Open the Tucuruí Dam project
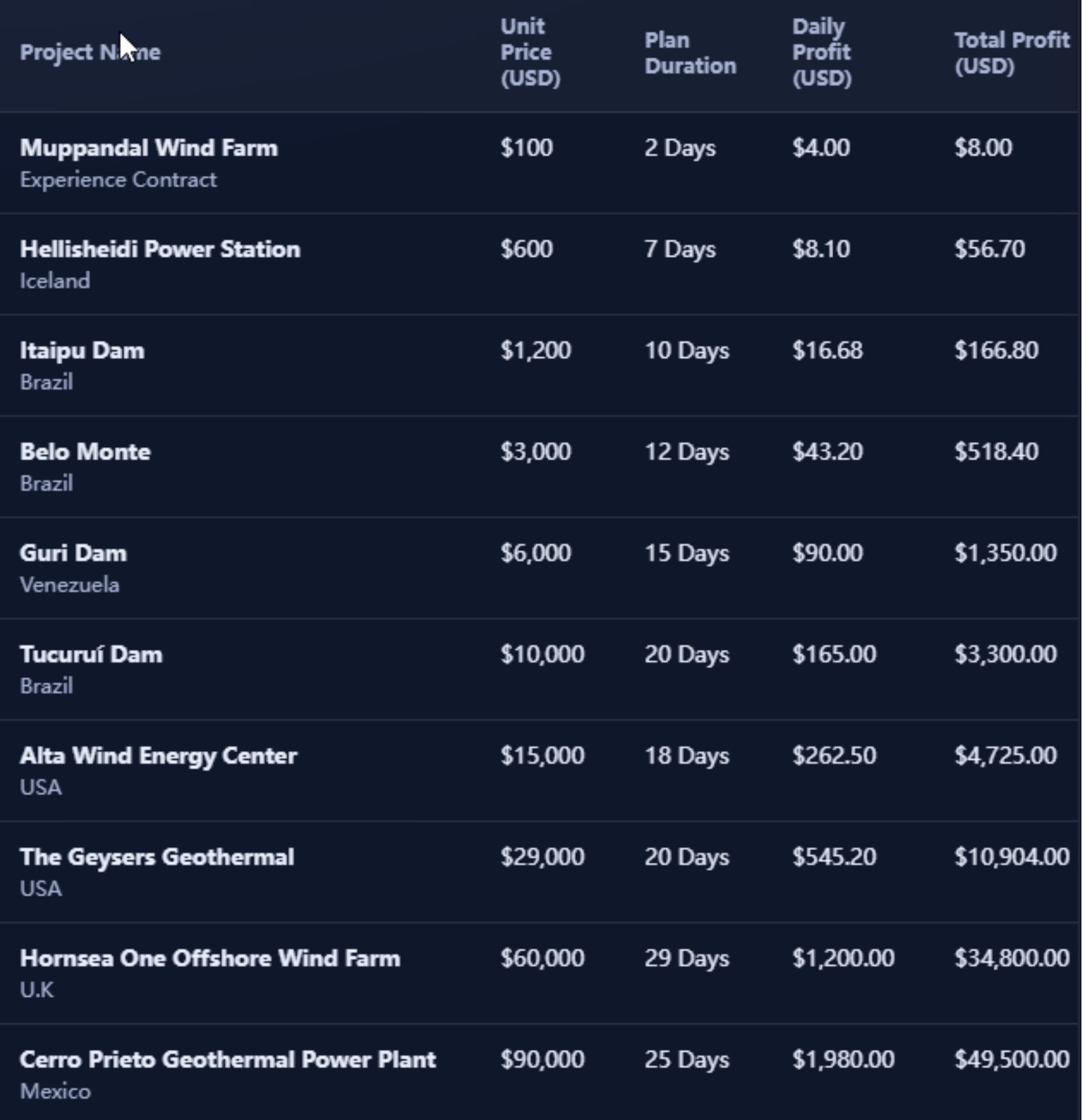The image size is (1082, 1120). (91, 655)
